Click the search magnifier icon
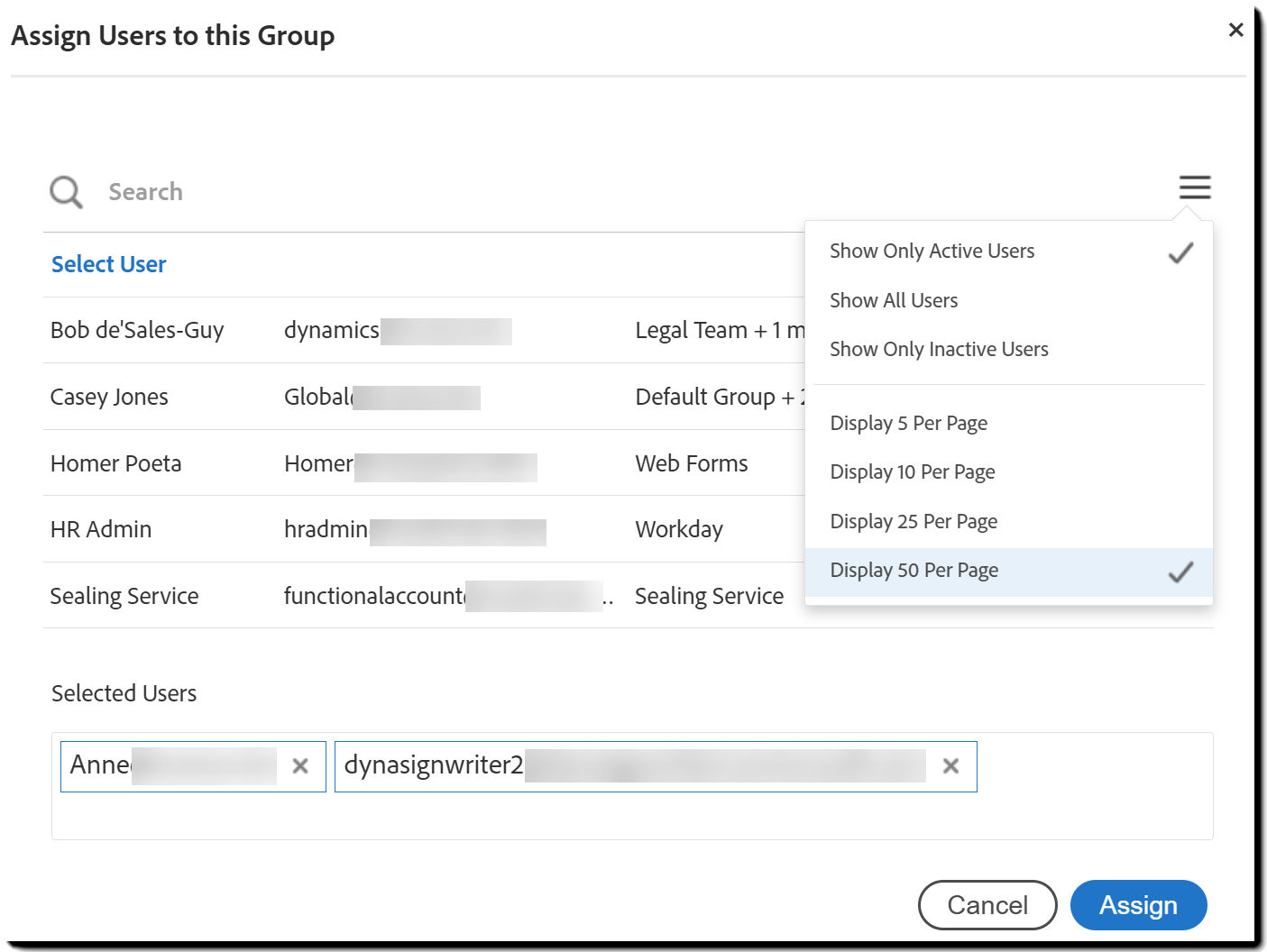Image resolution: width=1267 pixels, height=952 pixels. pyautogui.click(x=64, y=191)
